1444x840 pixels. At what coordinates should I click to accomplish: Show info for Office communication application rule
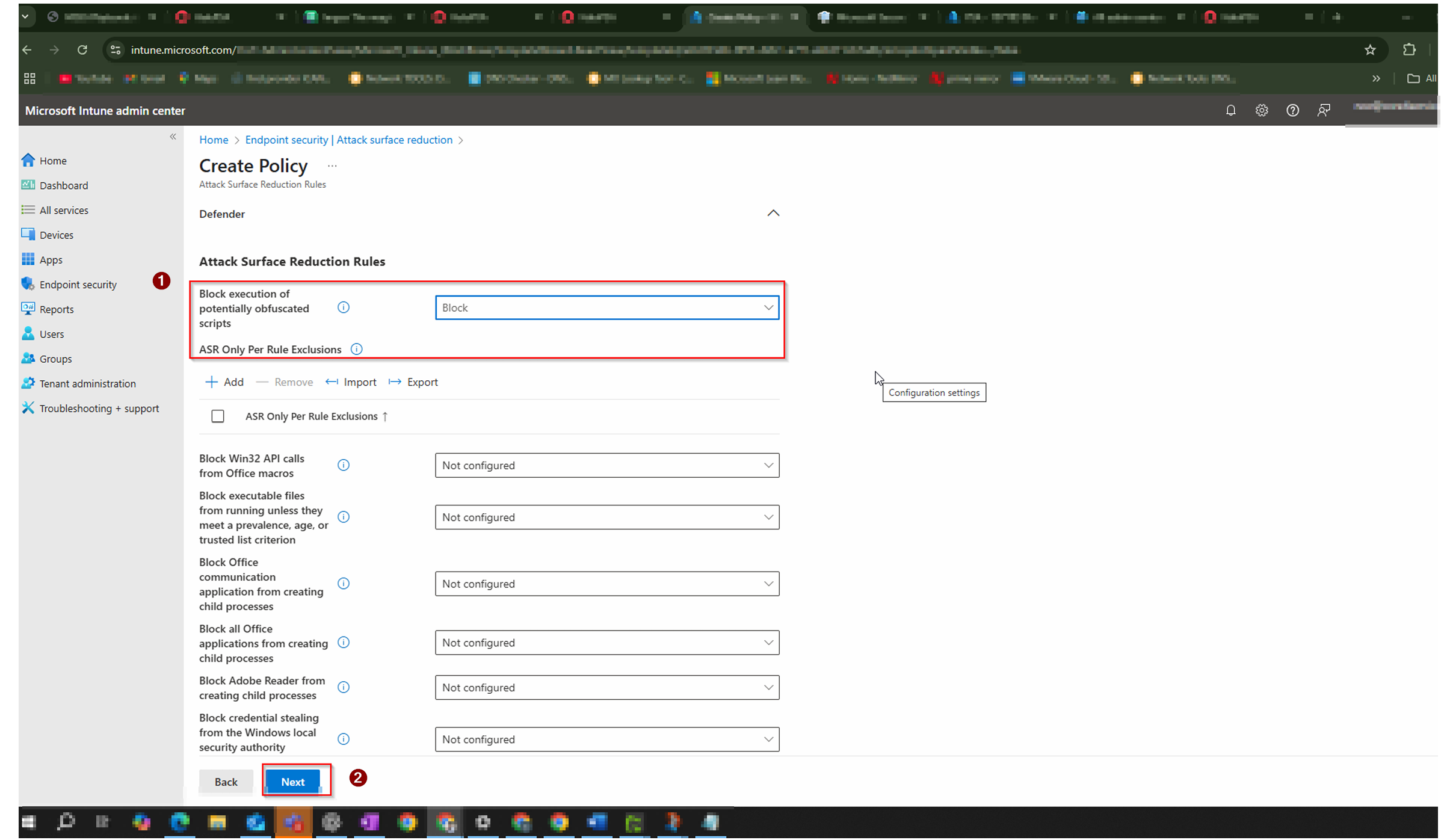344,584
